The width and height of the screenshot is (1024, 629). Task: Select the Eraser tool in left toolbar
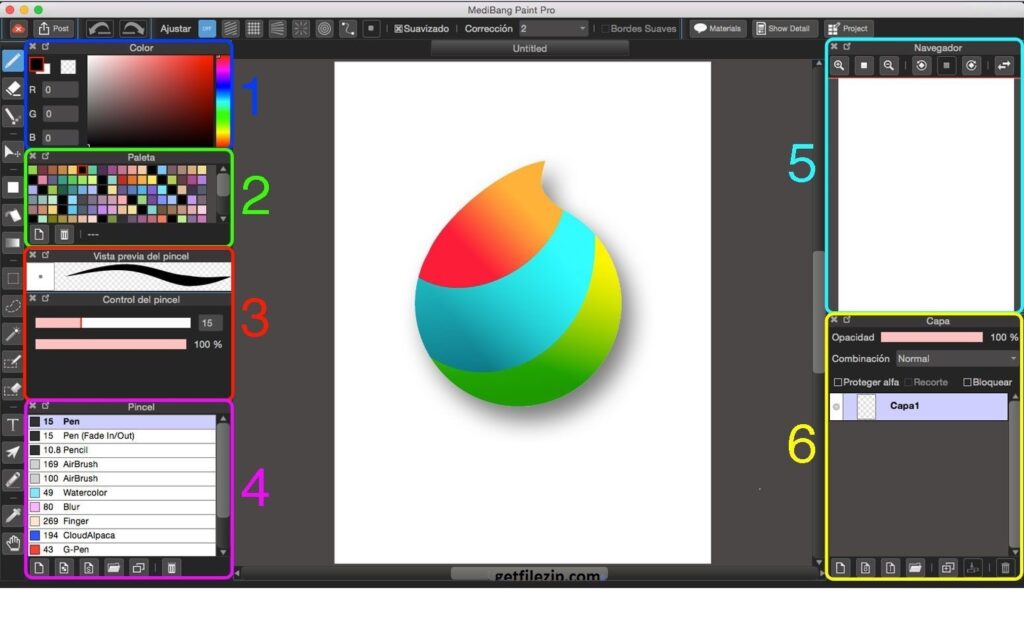pos(12,89)
